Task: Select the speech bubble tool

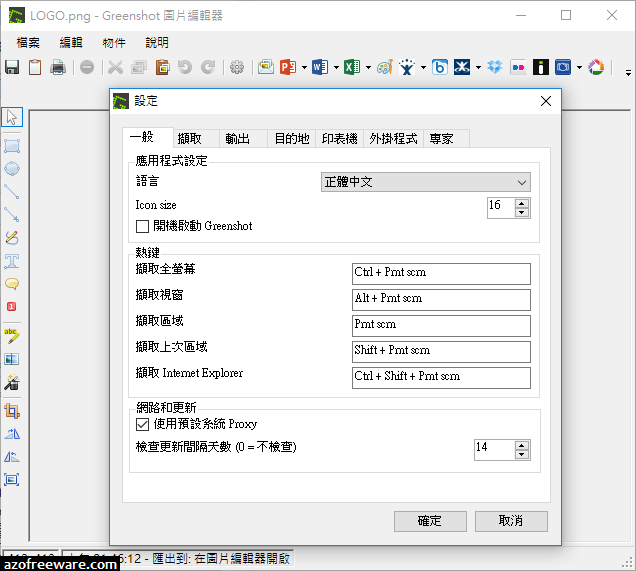Action: point(12,284)
